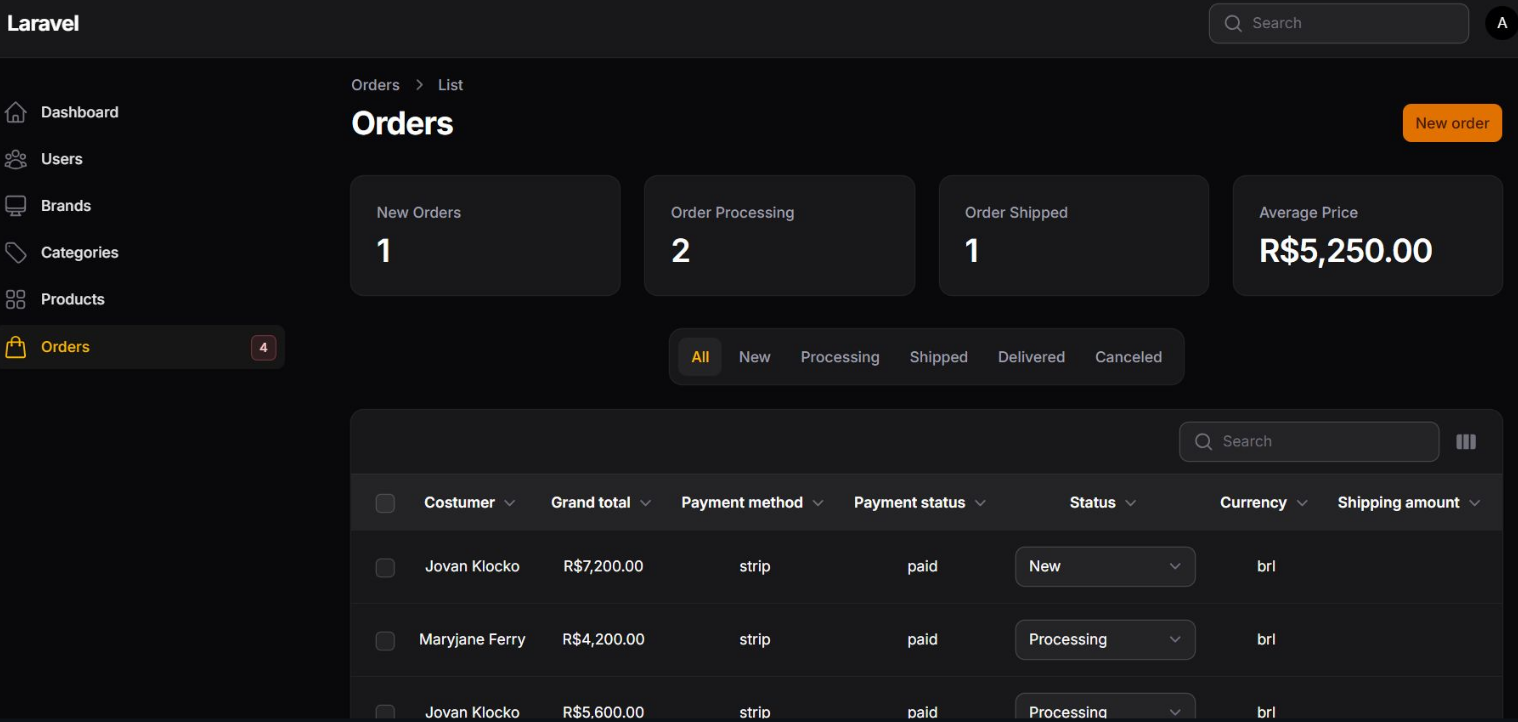The height and width of the screenshot is (722, 1518).
Task: Select the Maryjane Ferry row checkbox
Action: click(385, 640)
